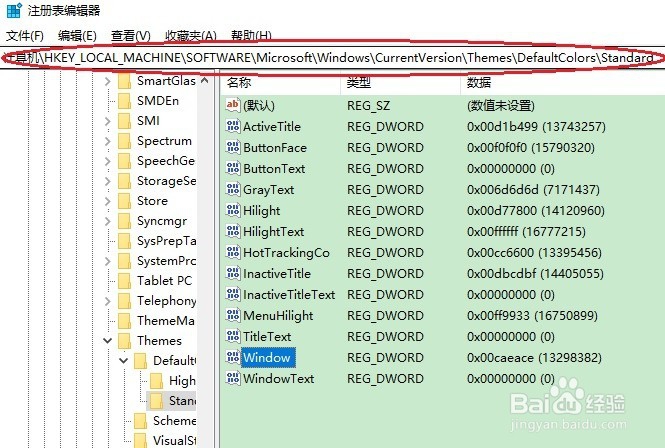Viewport: 665px width, 448px height.
Task: Select the HotTrackingColor DWORD icon
Action: [233, 252]
